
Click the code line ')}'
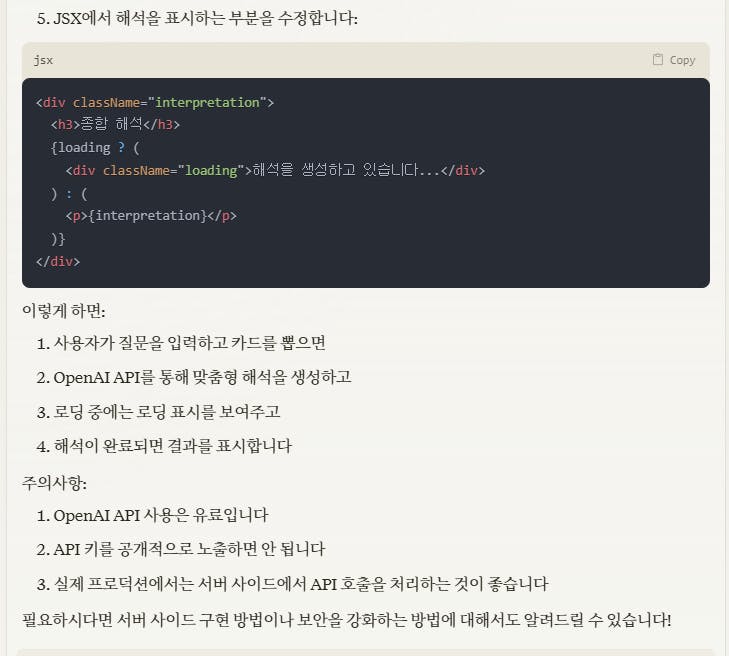(x=58, y=239)
